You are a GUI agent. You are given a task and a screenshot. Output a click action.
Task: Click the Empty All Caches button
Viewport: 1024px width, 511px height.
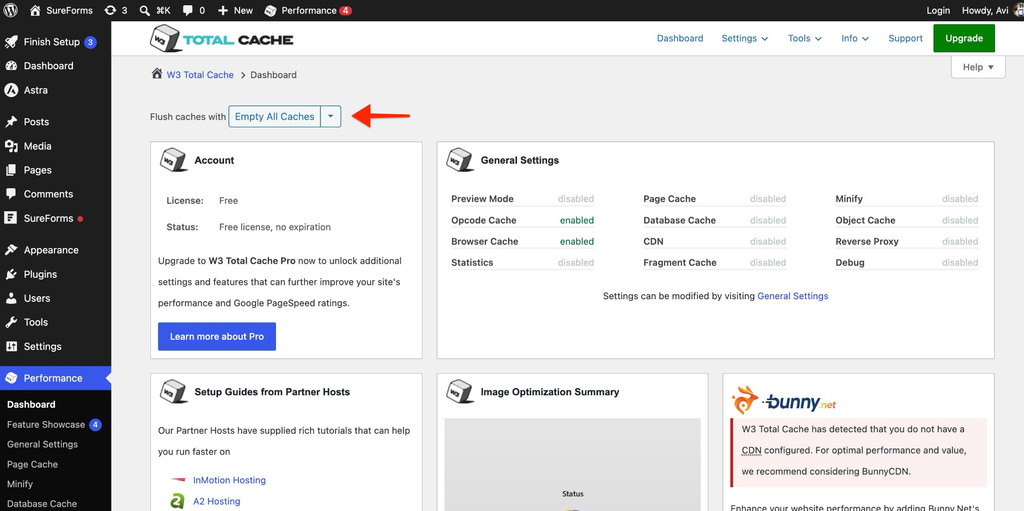pyautogui.click(x=274, y=116)
